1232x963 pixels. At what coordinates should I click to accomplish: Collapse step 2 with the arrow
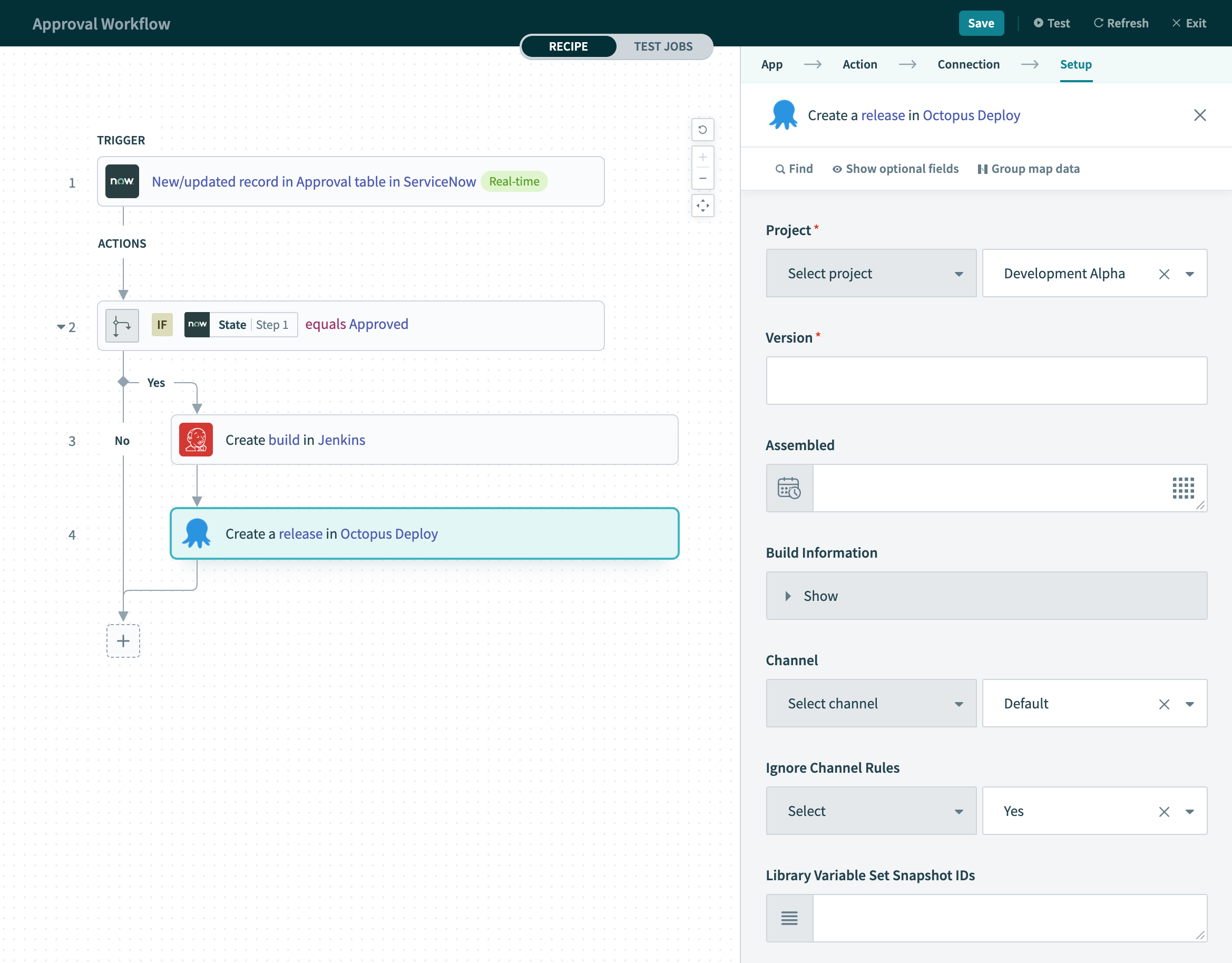click(61, 327)
